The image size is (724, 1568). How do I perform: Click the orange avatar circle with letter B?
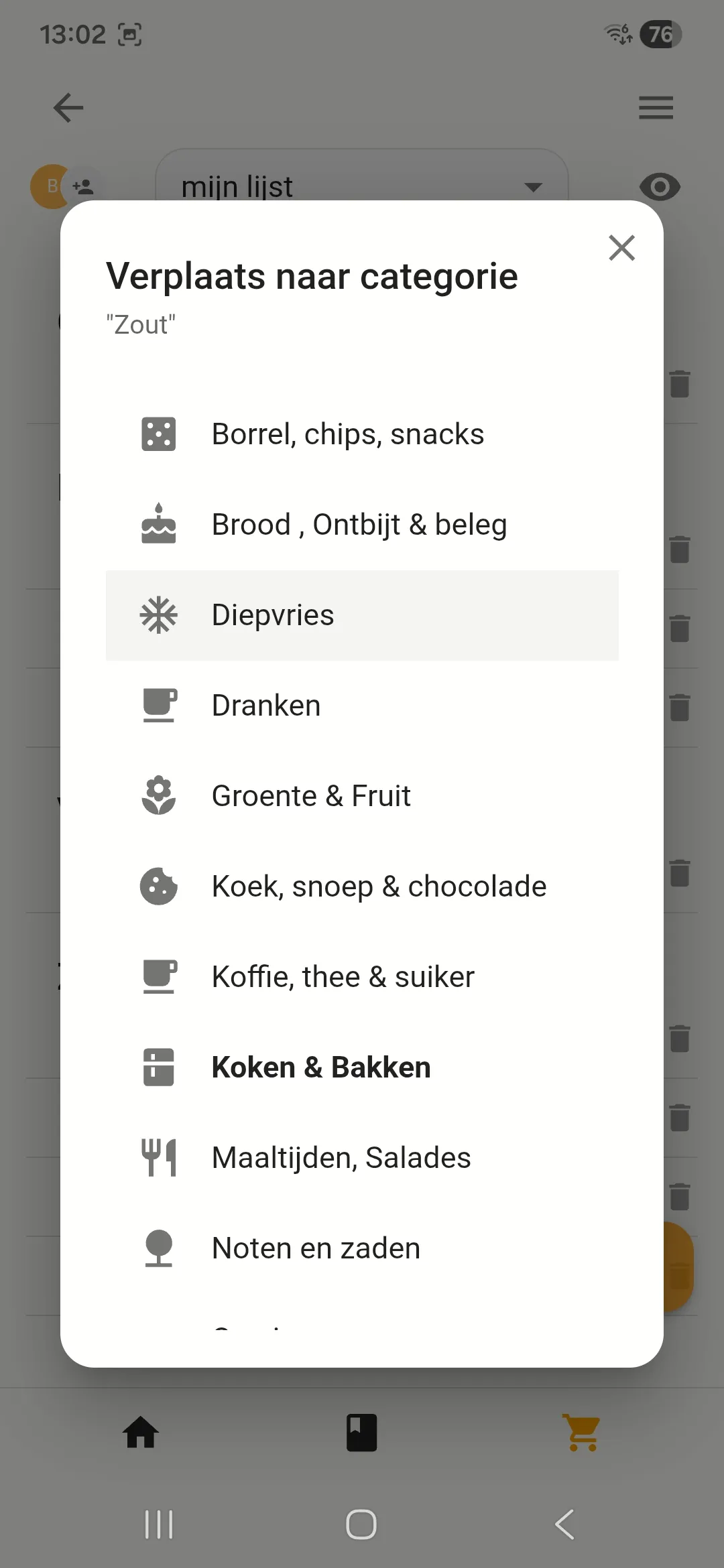coord(52,186)
